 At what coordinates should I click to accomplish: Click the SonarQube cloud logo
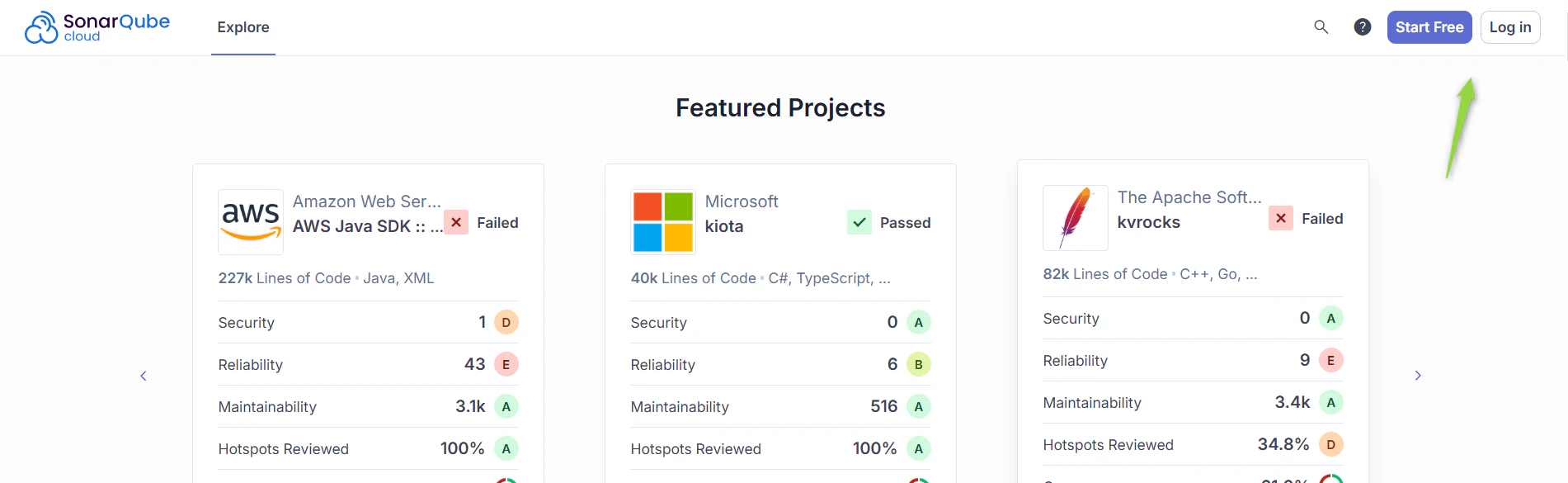(97, 27)
